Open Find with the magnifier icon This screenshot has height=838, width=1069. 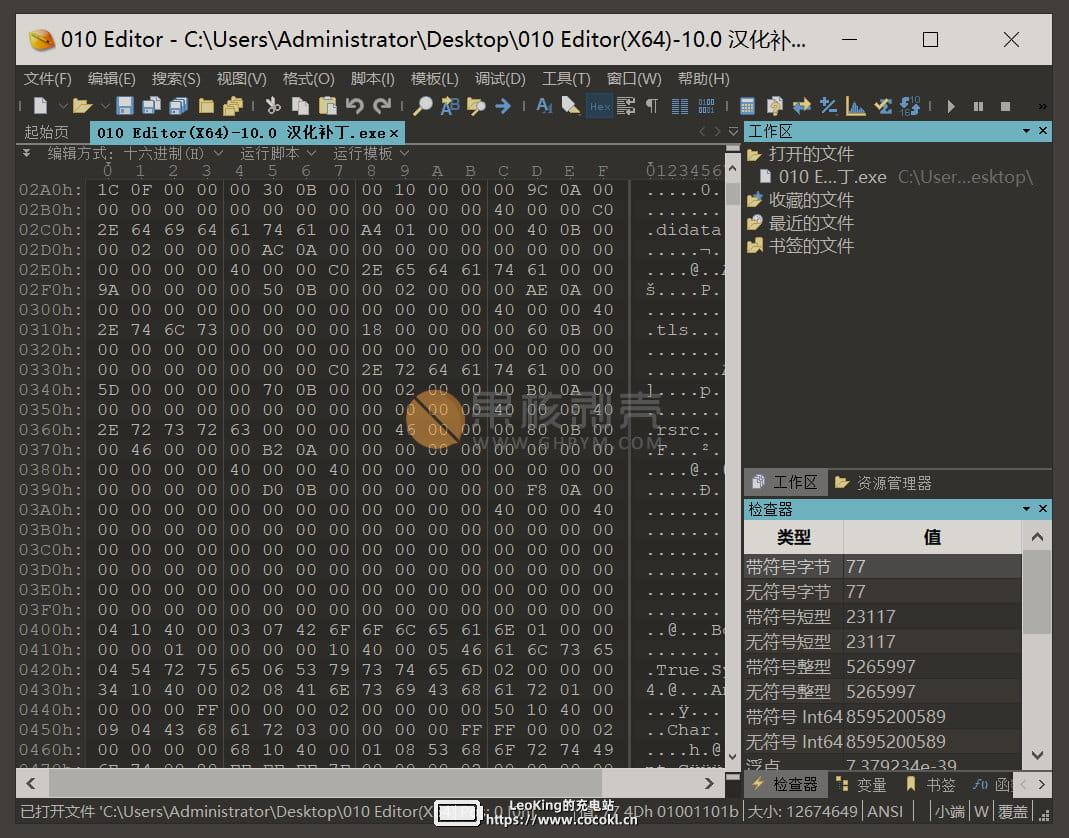click(x=423, y=106)
